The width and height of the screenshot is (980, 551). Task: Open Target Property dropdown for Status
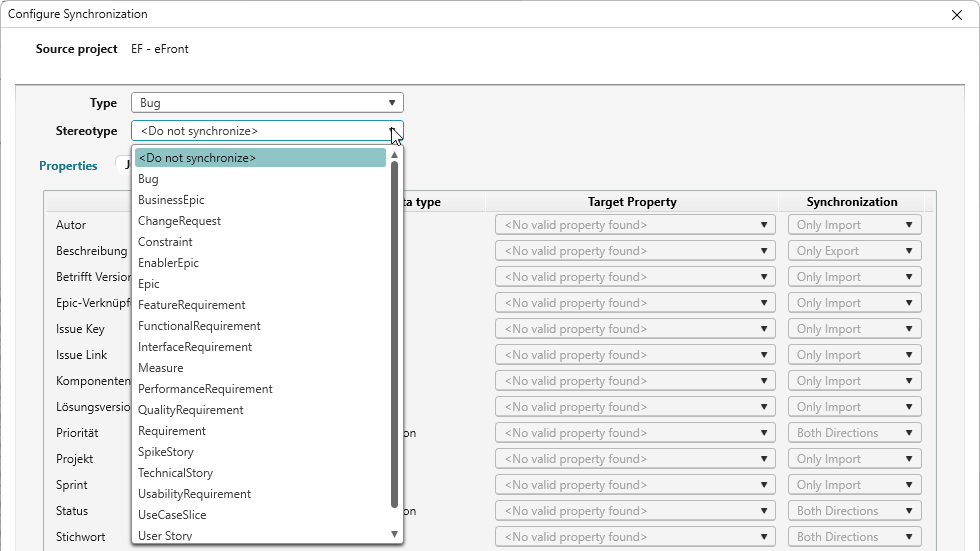coord(635,511)
